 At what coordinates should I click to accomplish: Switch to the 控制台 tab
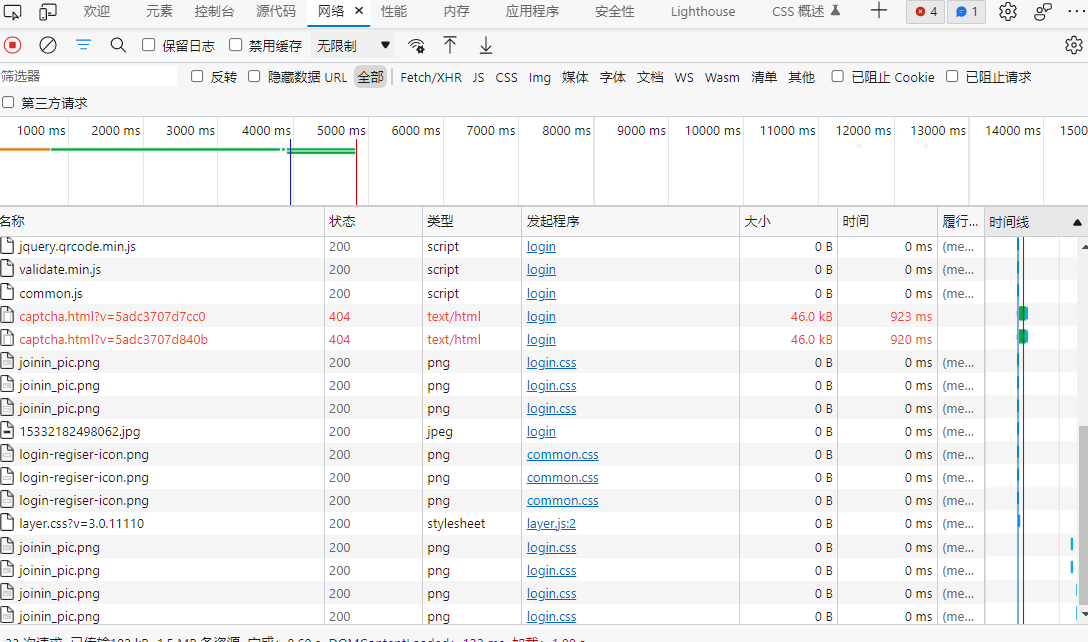click(214, 11)
